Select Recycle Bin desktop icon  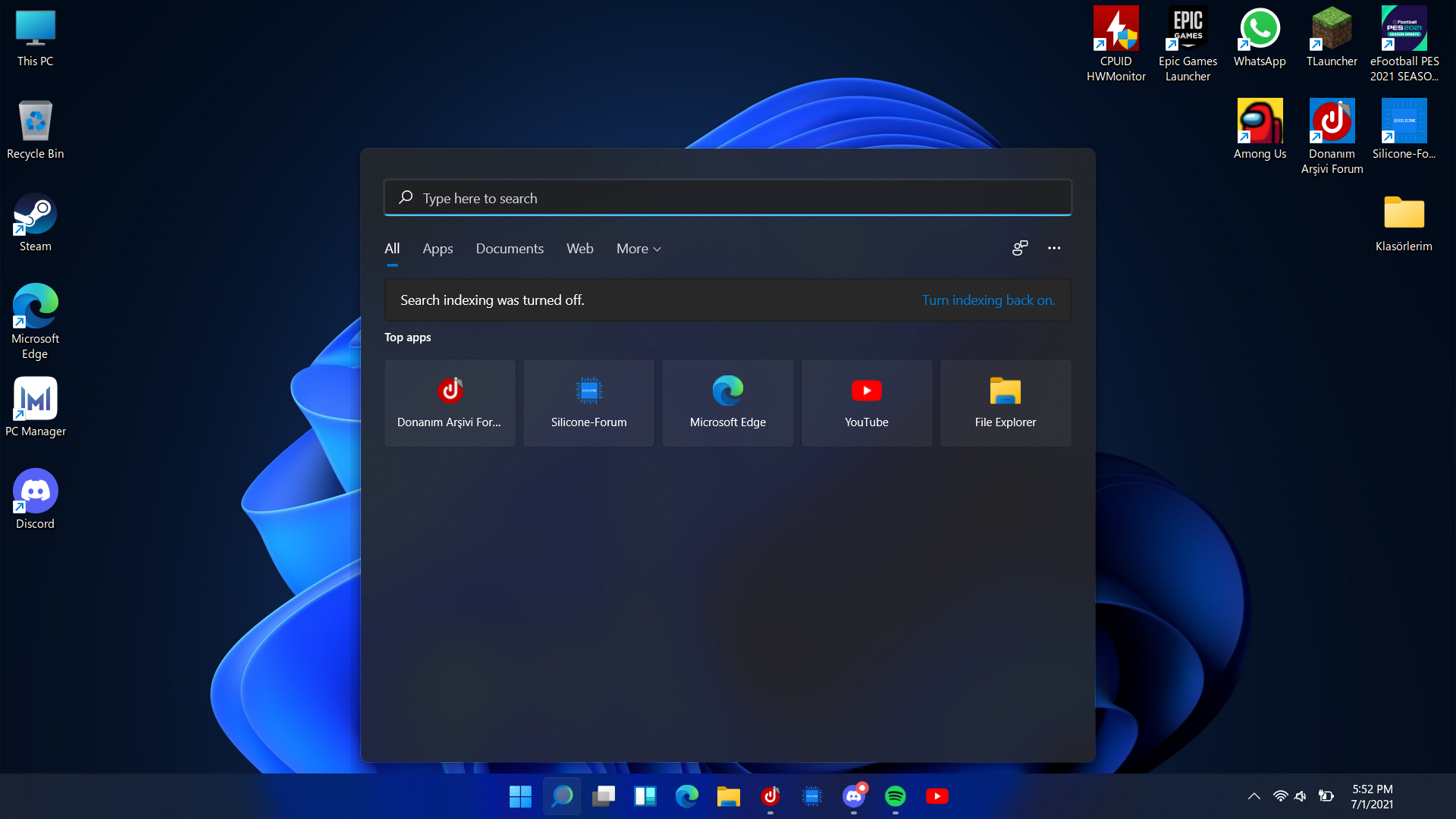(x=35, y=130)
